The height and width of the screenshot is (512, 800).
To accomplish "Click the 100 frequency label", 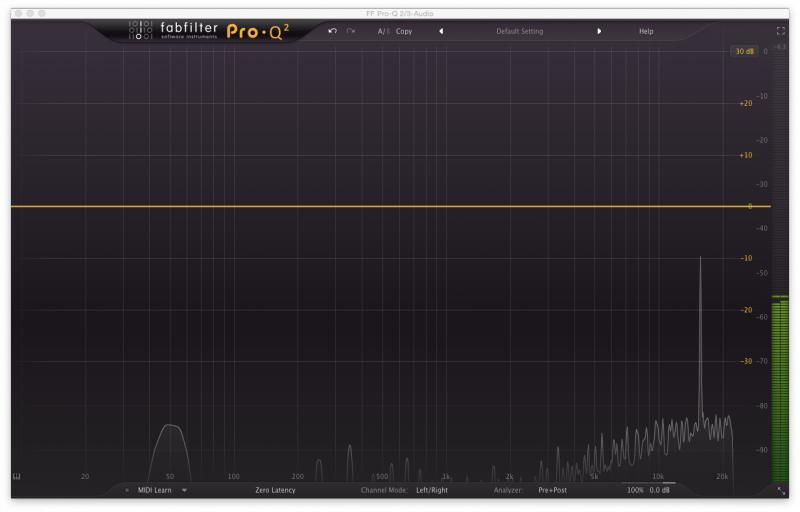I will pyautogui.click(x=234, y=476).
